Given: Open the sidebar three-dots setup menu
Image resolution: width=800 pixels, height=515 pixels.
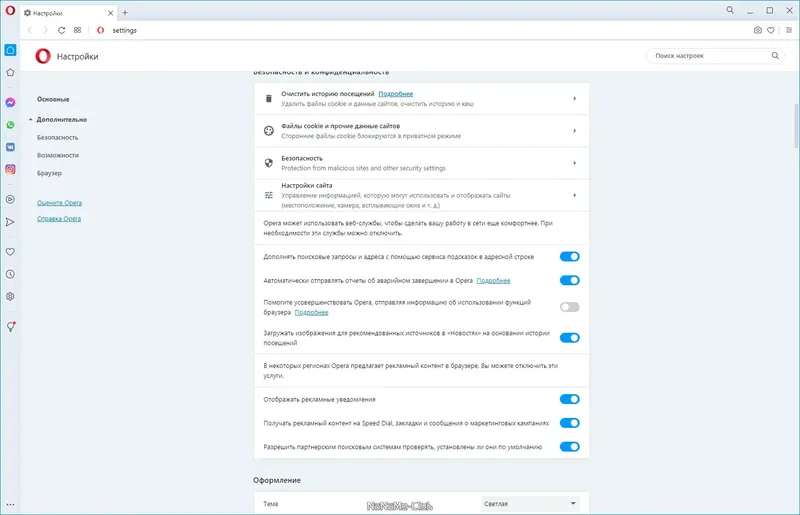Looking at the screenshot, I should tap(10, 504).
